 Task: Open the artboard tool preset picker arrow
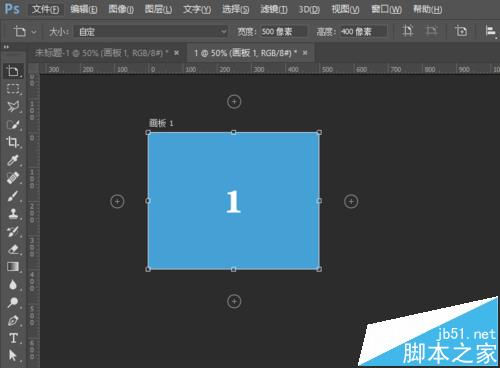(x=34, y=32)
